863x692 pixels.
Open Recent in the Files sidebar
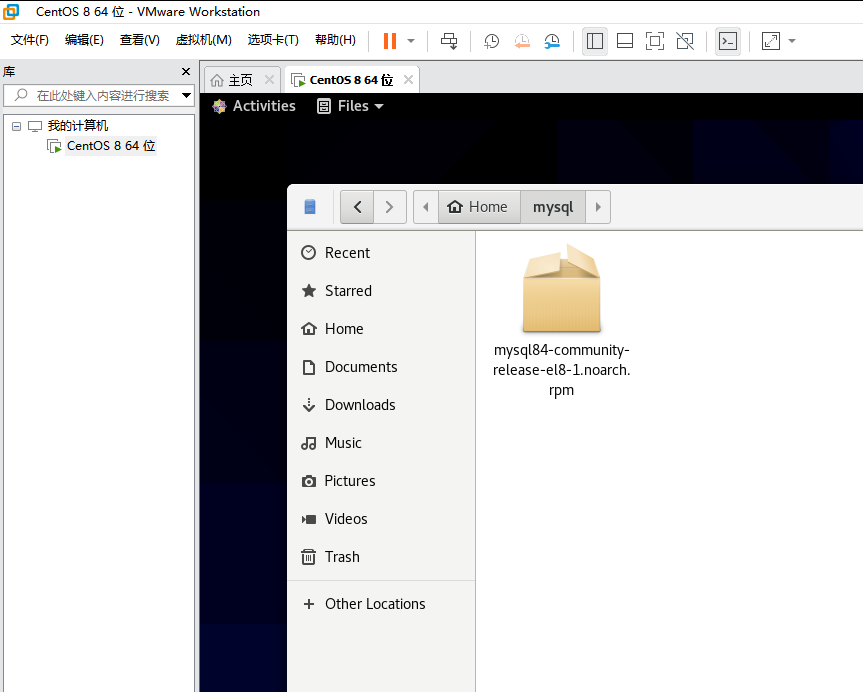381,253
